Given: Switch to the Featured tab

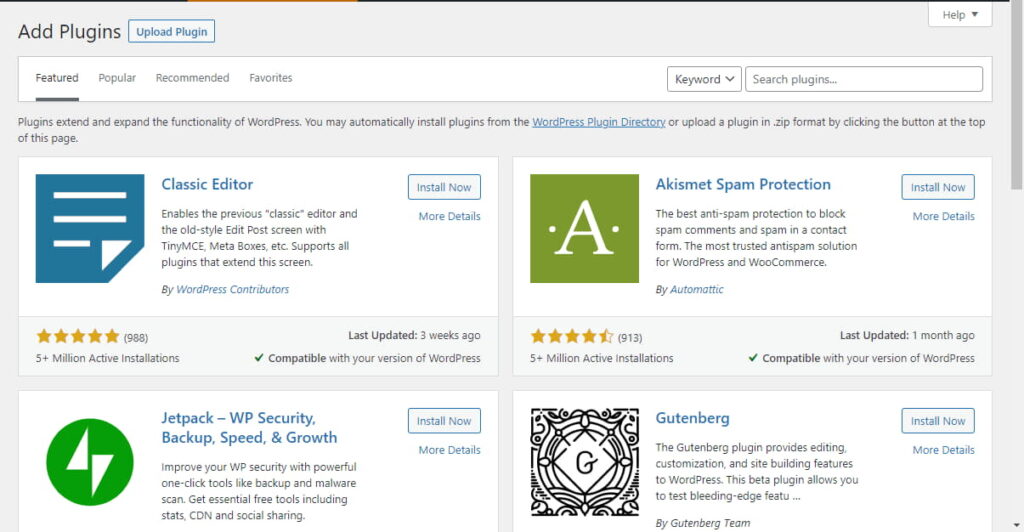Looking at the screenshot, I should pyautogui.click(x=57, y=78).
